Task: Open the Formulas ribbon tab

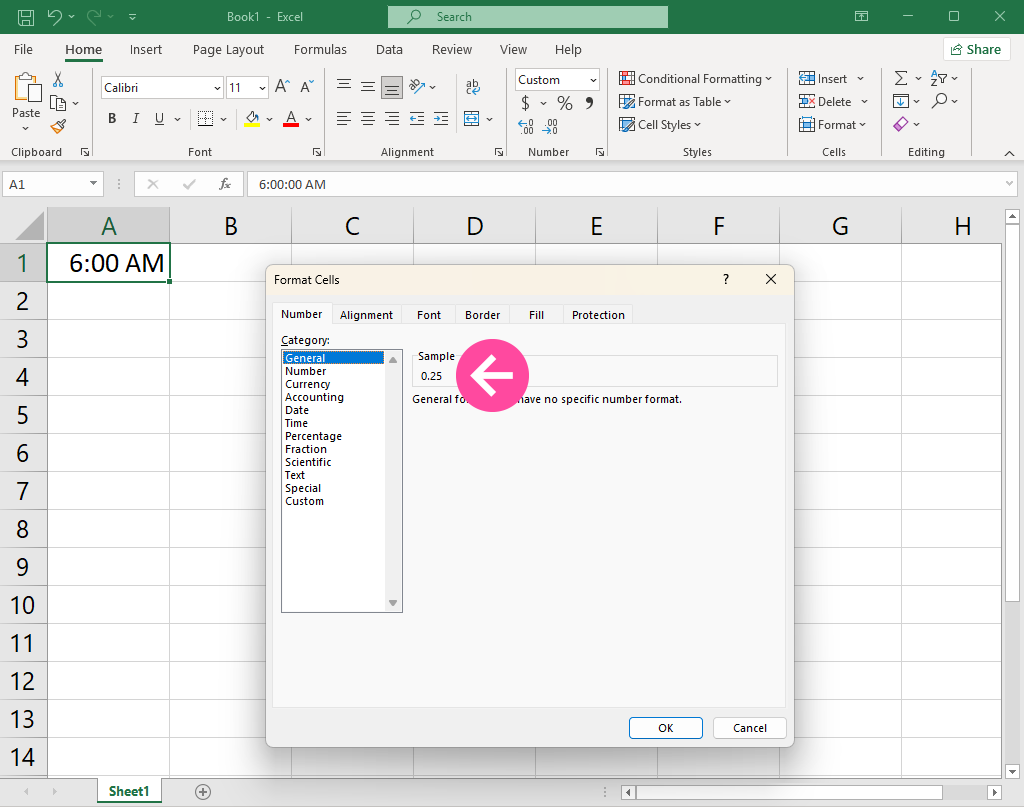Action: [320, 50]
